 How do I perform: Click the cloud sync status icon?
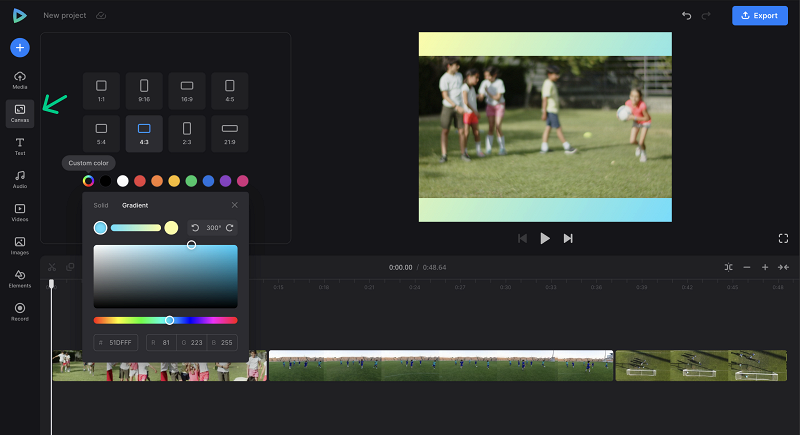(x=101, y=16)
